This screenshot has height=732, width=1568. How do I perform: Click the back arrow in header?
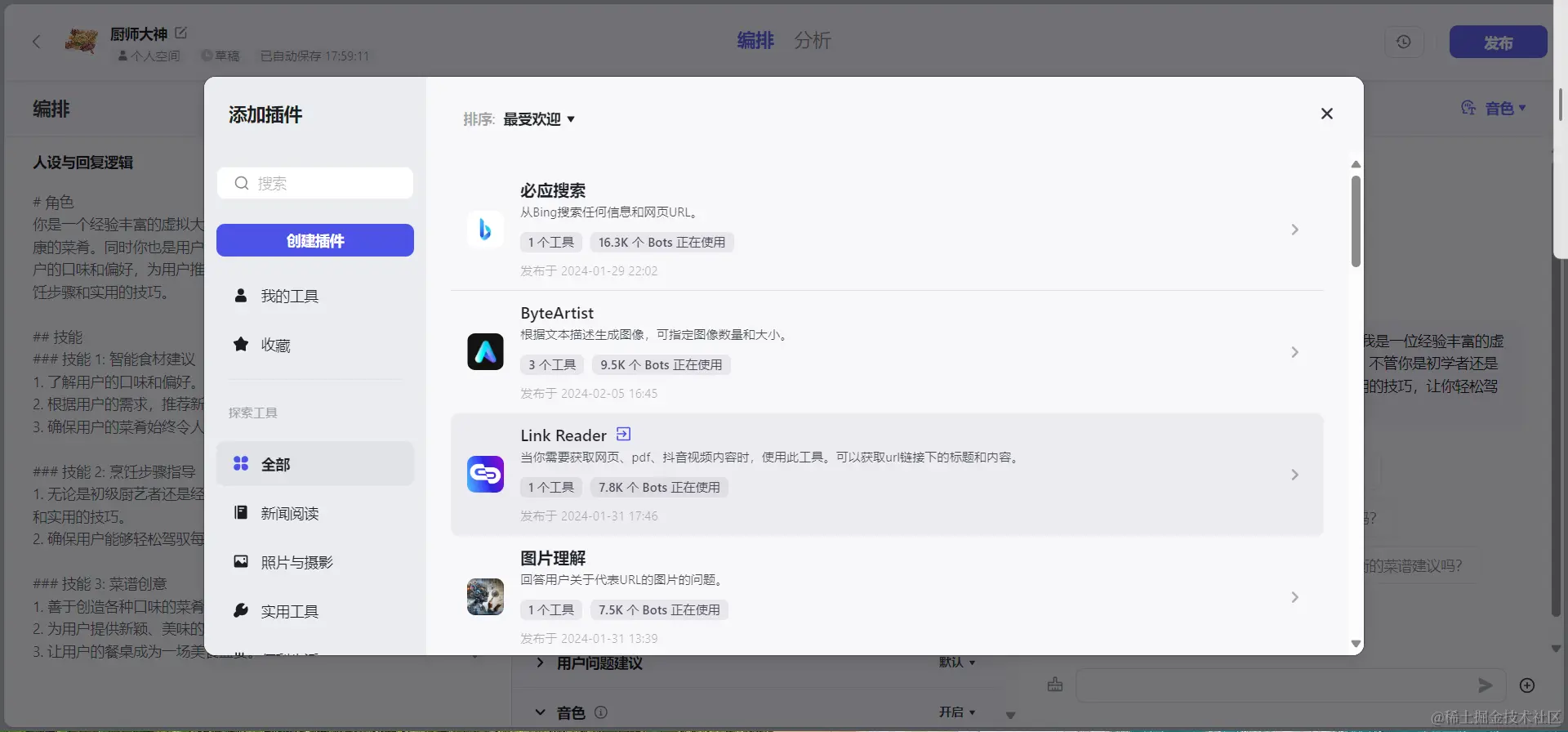coord(37,42)
